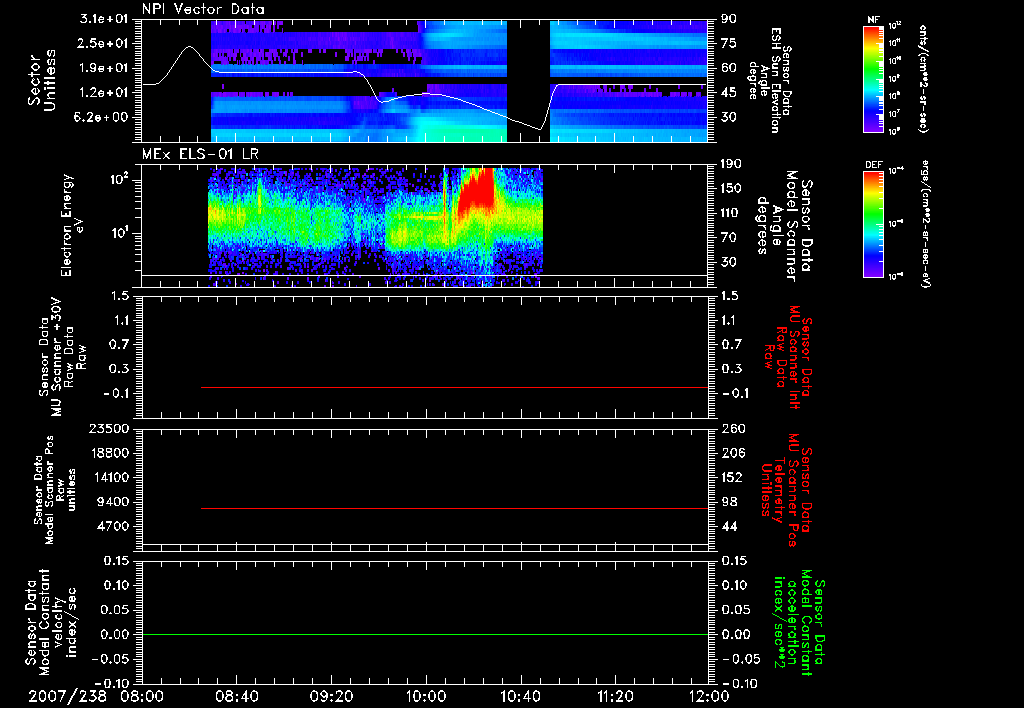
Task: Click the red scanner position trace line
Action: [455, 508]
